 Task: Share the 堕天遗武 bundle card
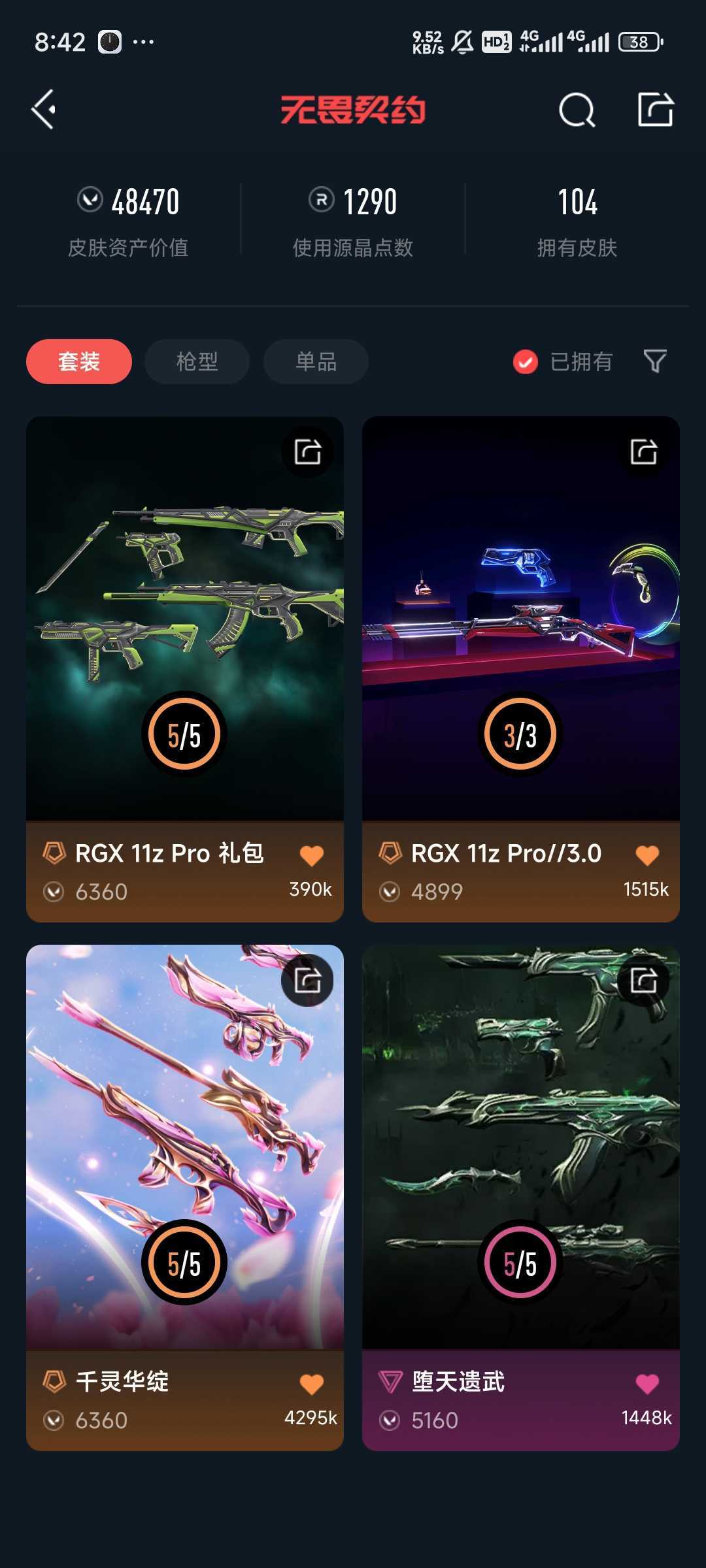(x=643, y=980)
